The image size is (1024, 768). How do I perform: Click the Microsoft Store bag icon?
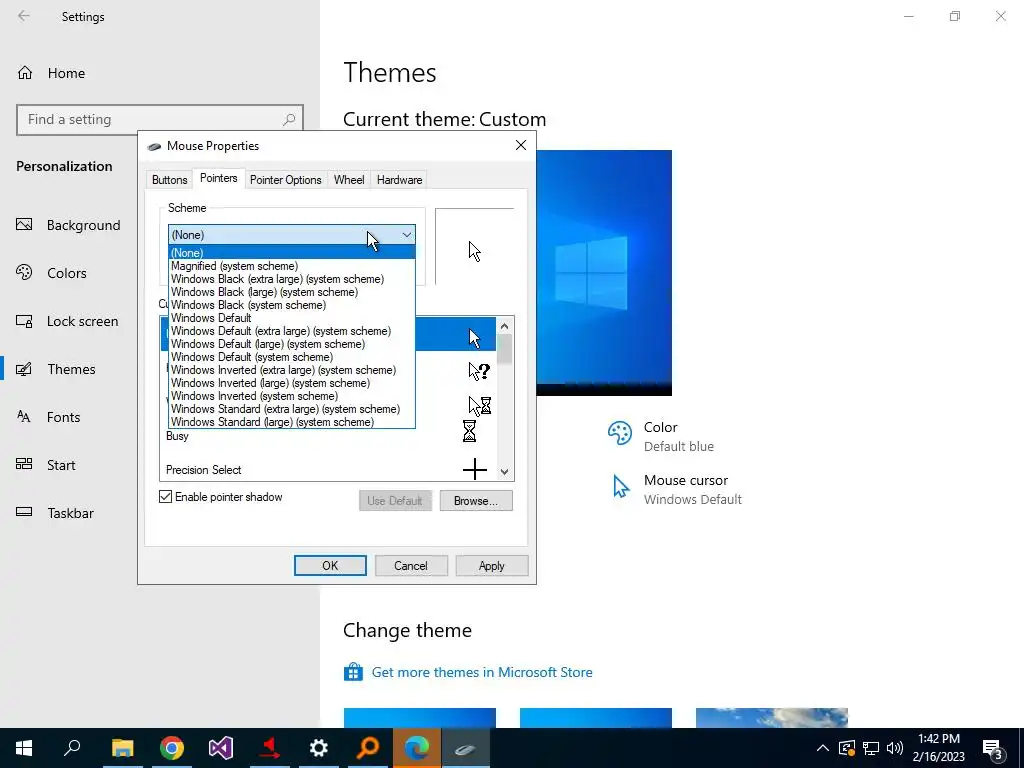click(x=353, y=672)
